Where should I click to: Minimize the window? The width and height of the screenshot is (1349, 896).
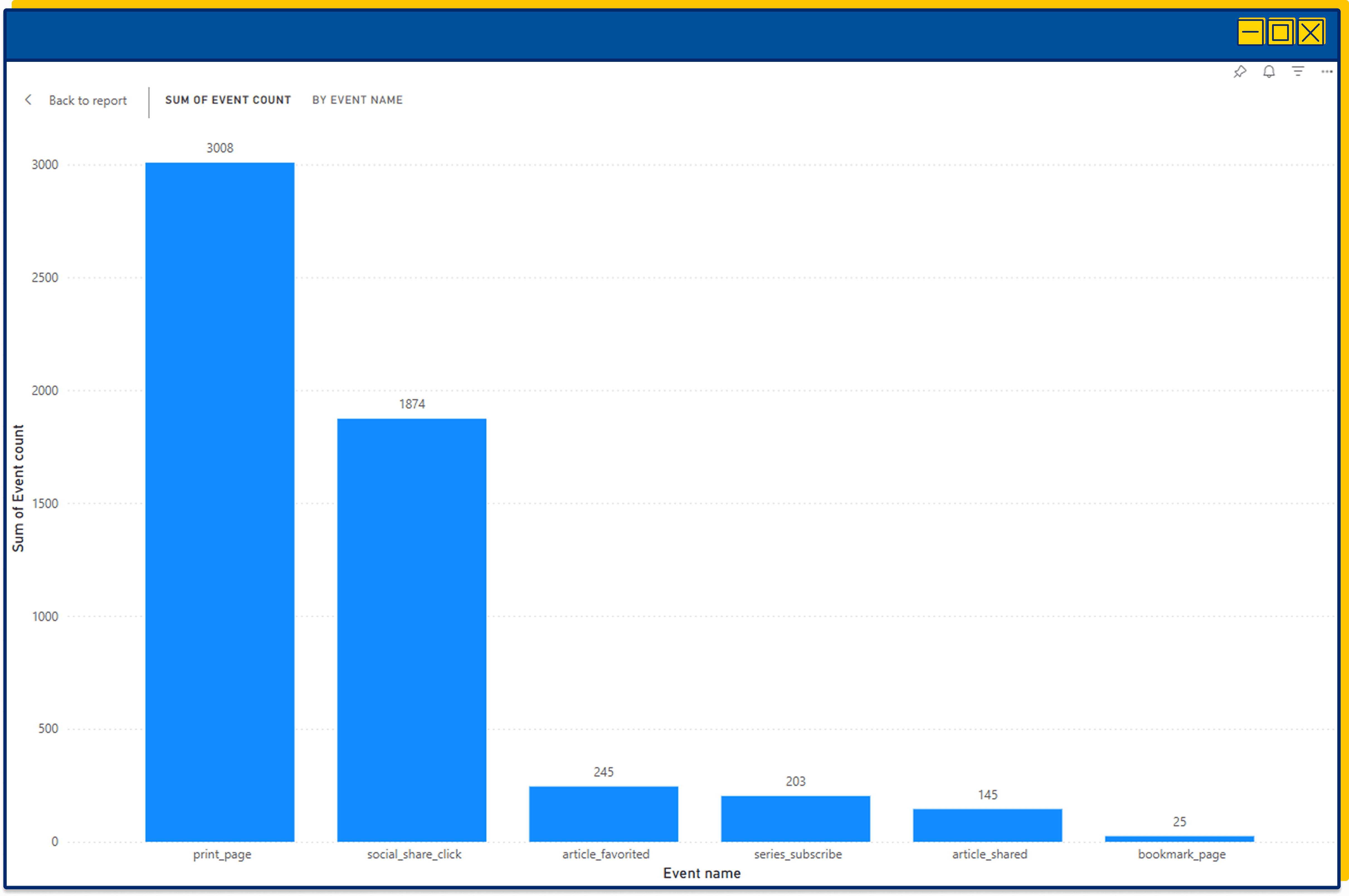point(1251,32)
